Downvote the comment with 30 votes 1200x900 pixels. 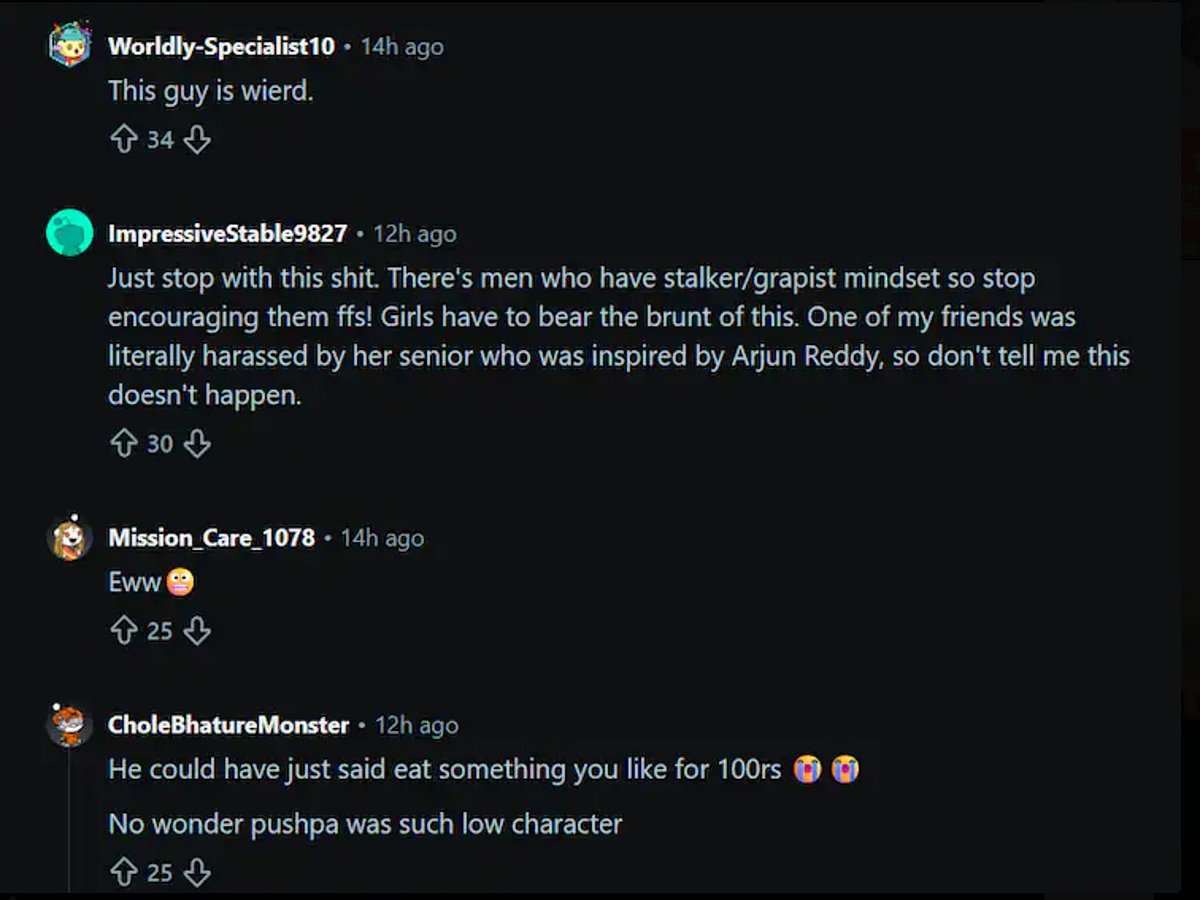[197, 443]
